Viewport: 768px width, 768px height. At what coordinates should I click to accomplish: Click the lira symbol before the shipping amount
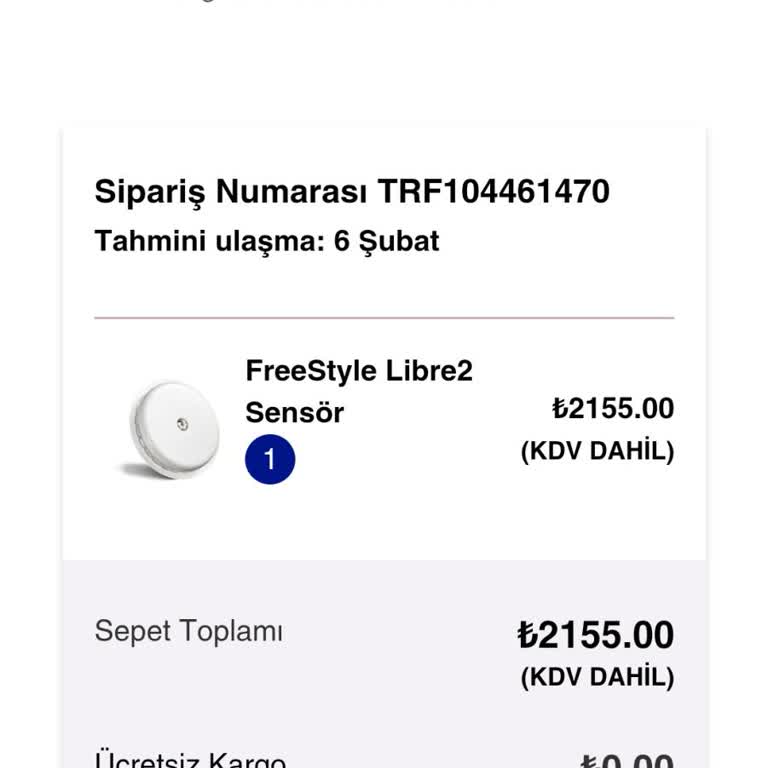[x=589, y=762]
